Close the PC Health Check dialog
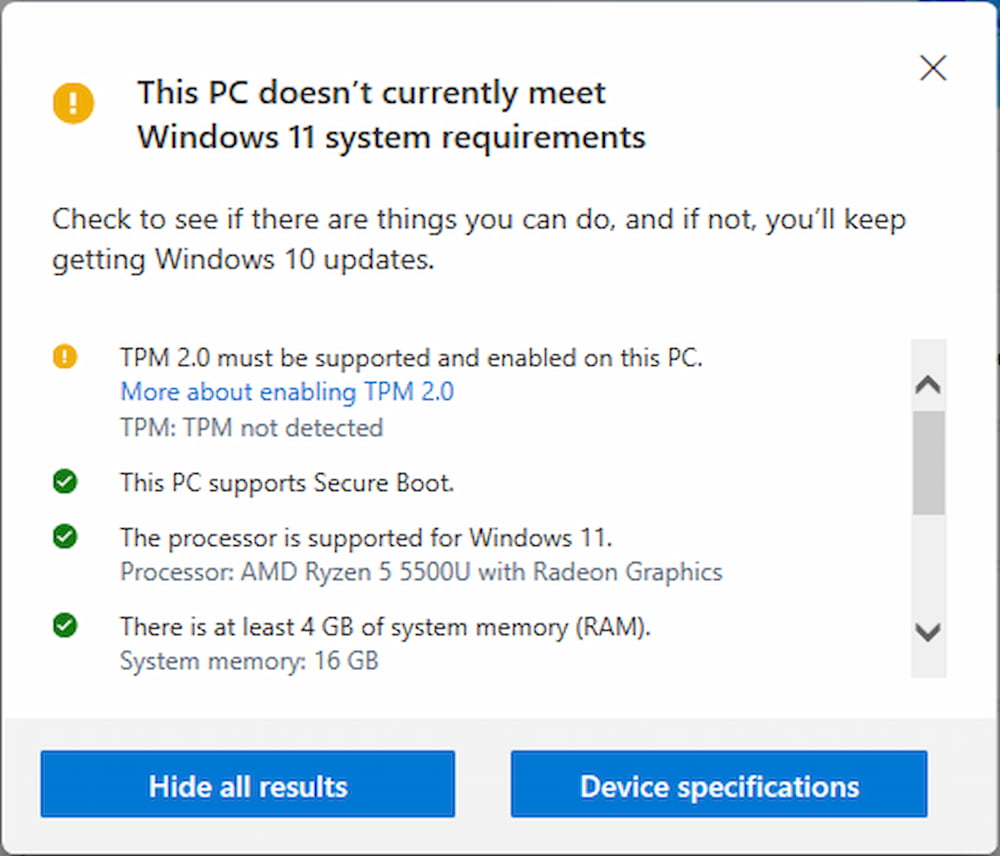 (933, 68)
